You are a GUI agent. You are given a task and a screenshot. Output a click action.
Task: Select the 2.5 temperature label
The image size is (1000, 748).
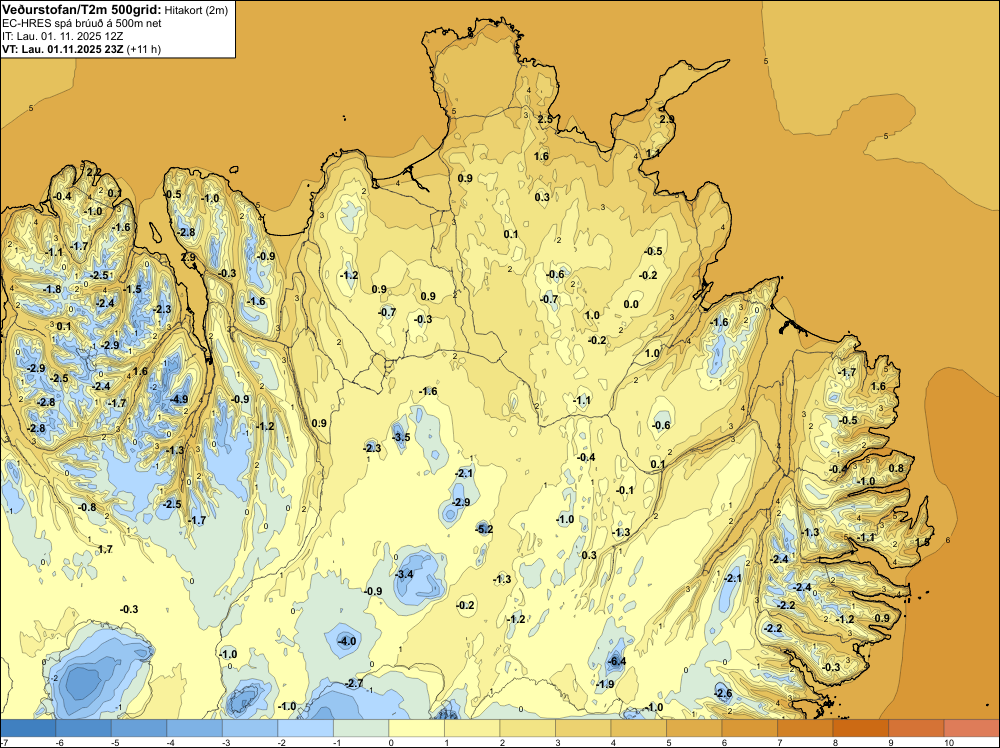(545, 119)
